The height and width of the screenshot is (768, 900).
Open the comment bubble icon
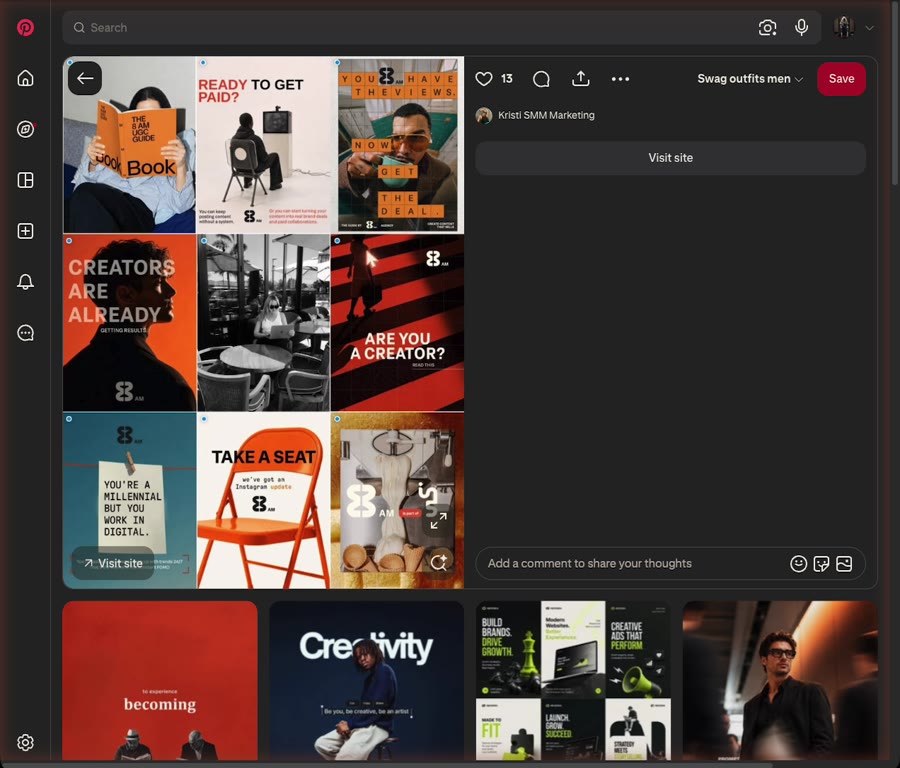pos(541,79)
